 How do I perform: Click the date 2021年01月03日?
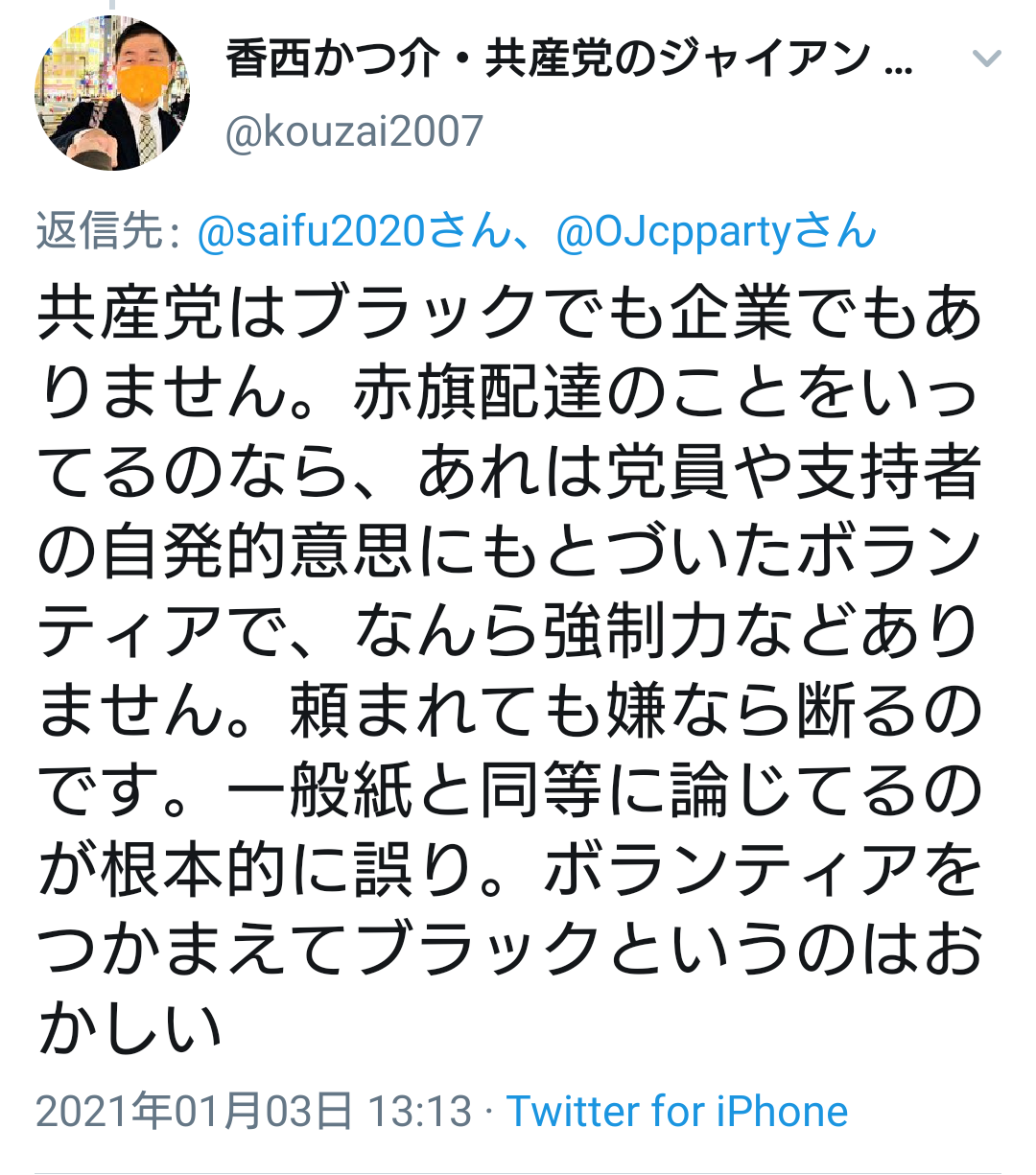[195, 1112]
